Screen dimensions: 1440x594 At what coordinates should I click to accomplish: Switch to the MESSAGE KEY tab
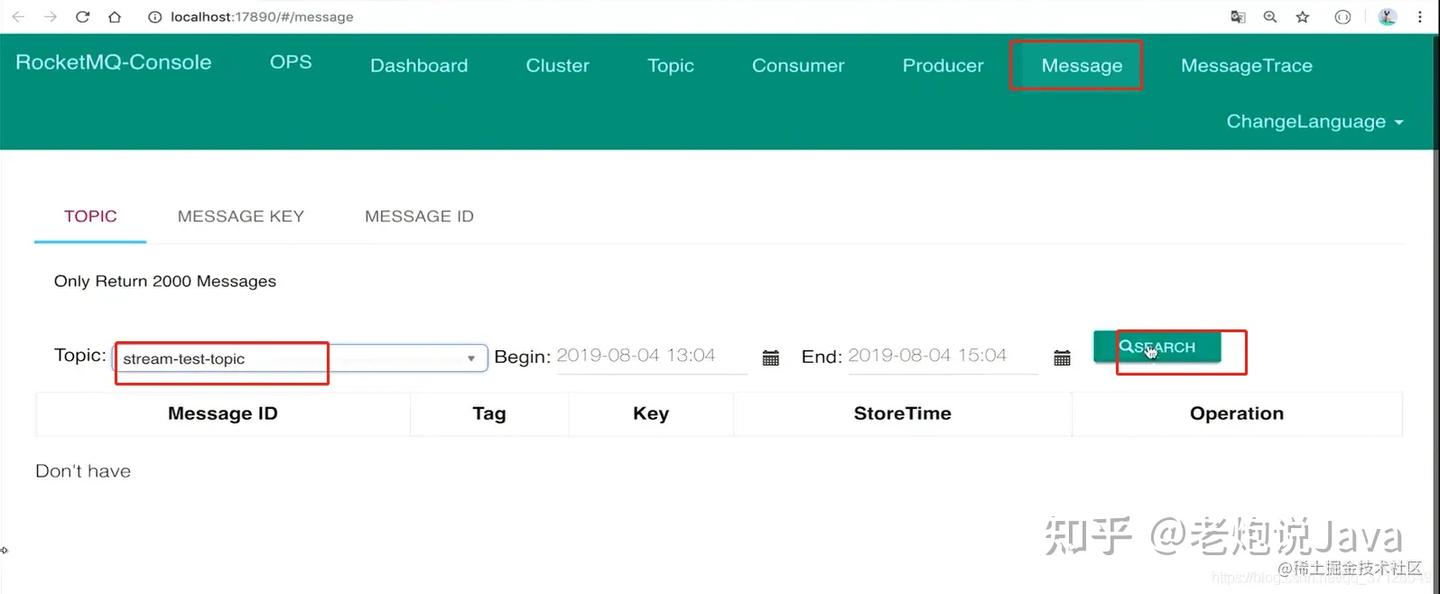pyautogui.click(x=240, y=216)
